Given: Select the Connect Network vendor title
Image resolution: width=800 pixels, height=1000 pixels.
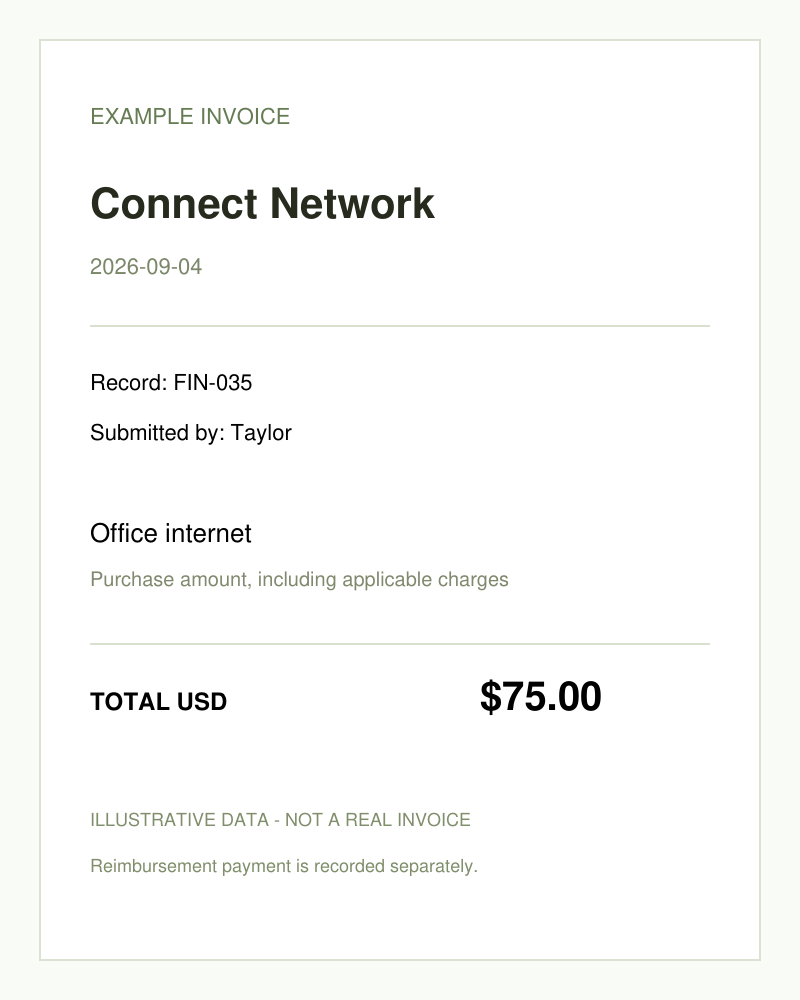Looking at the screenshot, I should [262, 203].
